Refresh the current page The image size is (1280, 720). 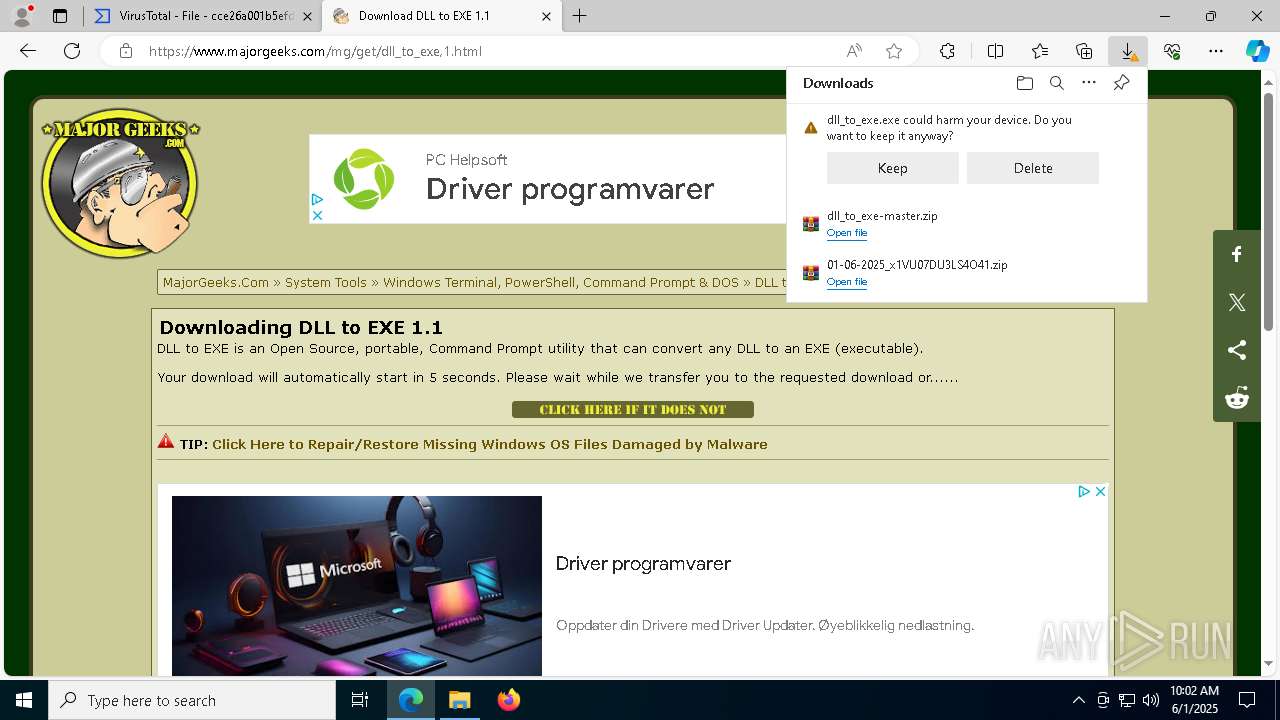pyautogui.click(x=72, y=51)
